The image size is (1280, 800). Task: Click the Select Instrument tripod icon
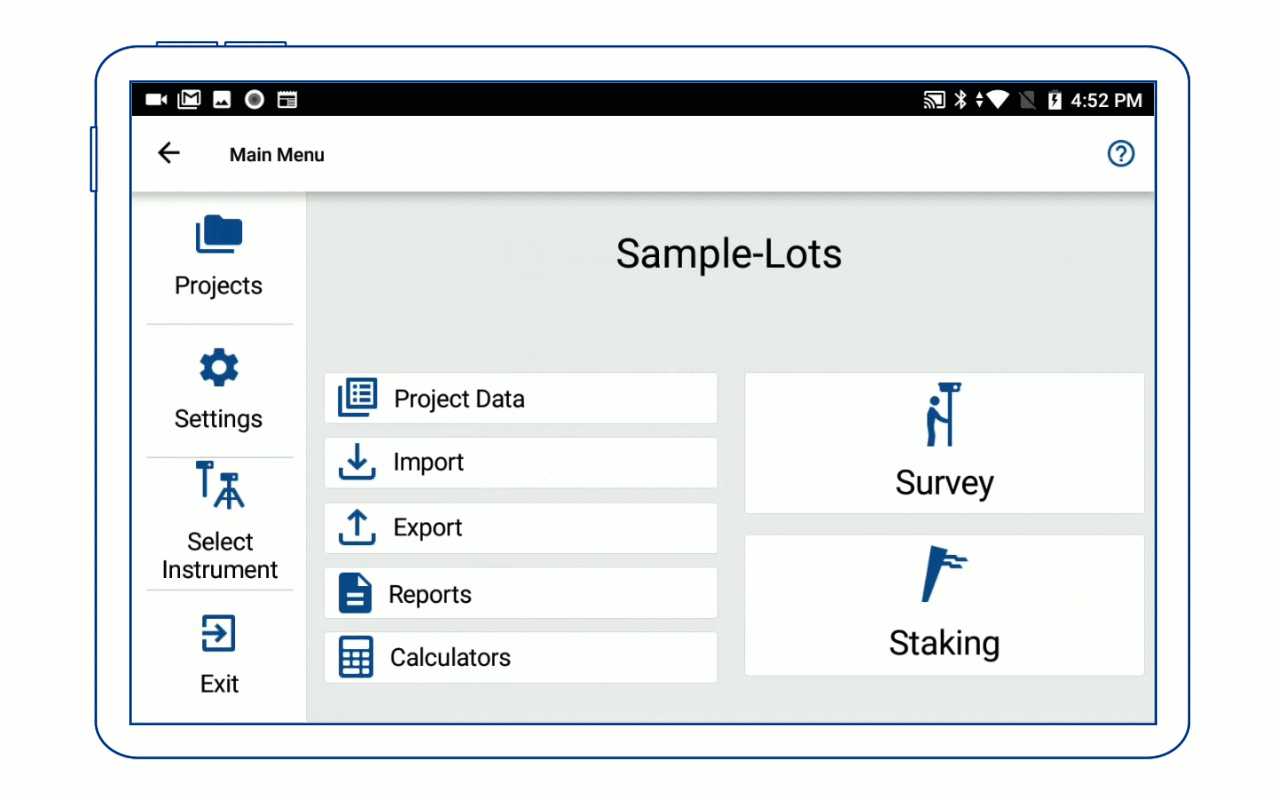[x=220, y=486]
